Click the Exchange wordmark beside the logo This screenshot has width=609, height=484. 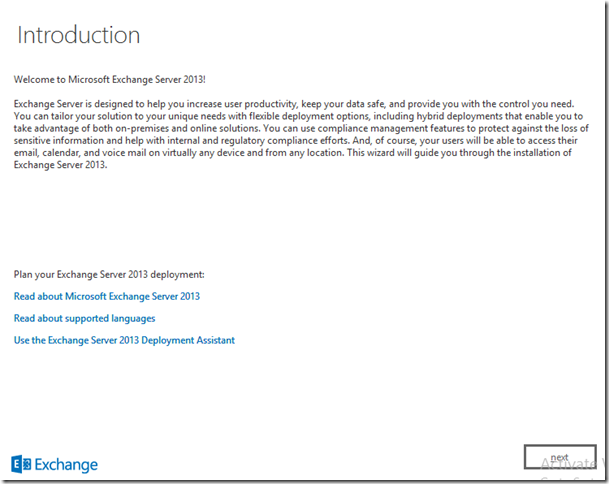66,464
